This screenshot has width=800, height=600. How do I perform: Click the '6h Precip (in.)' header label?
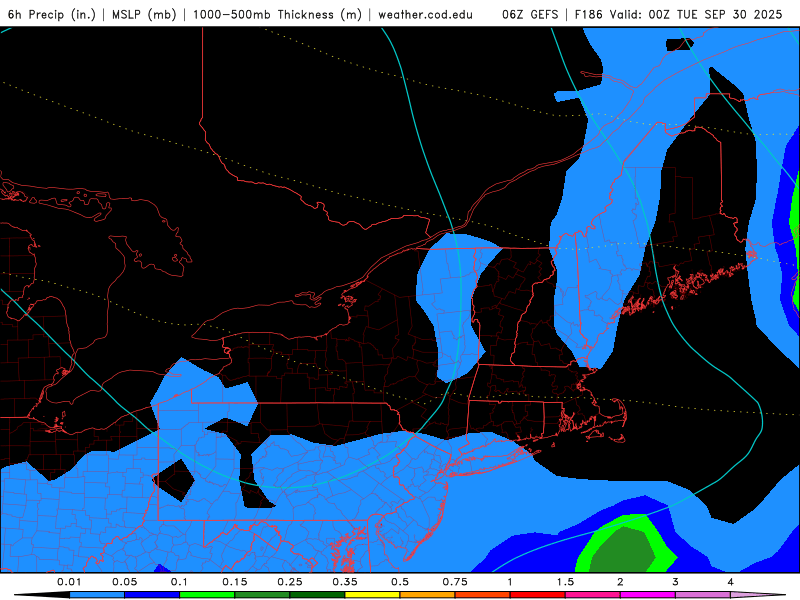click(52, 14)
